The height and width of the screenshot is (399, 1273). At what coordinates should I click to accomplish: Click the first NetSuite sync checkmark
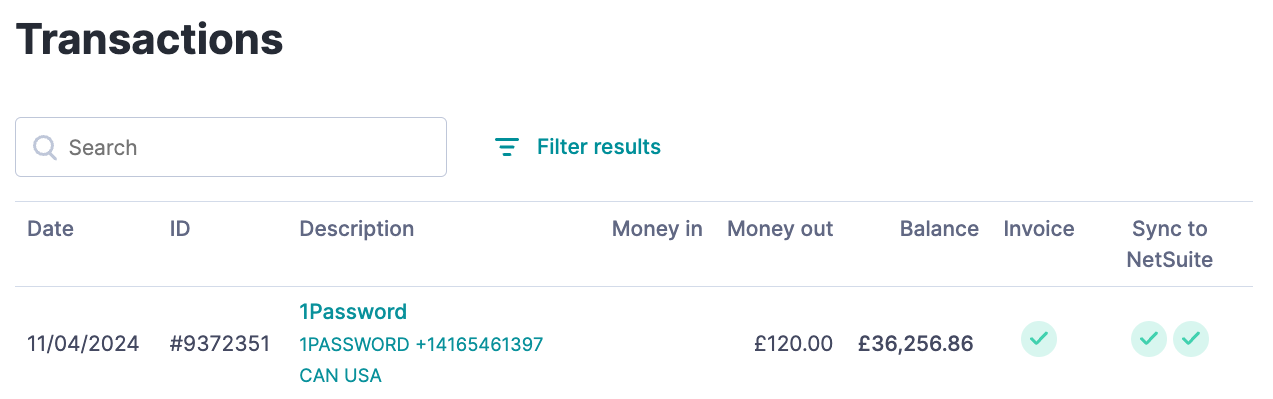[x=1149, y=339]
